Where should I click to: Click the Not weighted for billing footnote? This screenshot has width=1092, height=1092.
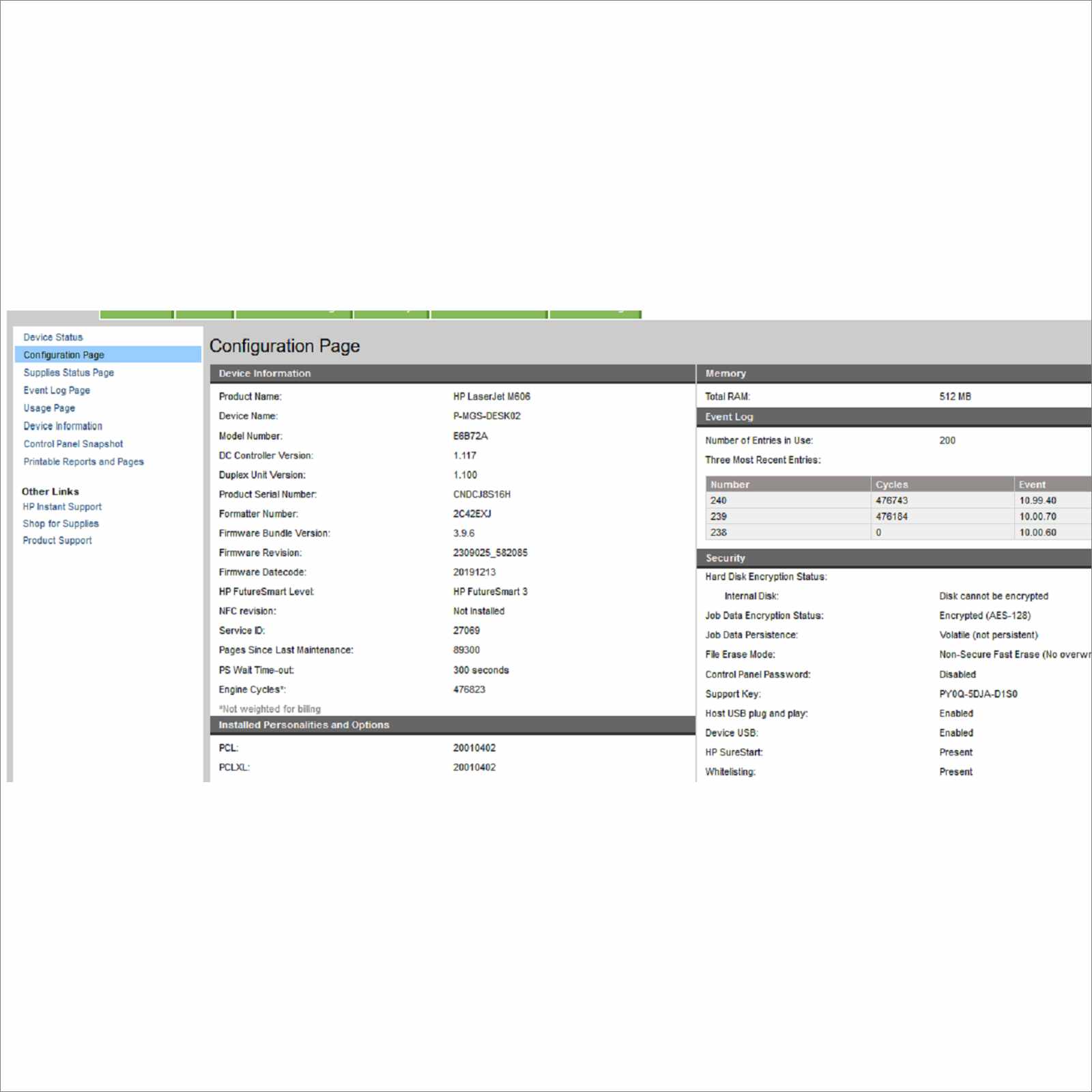(270, 709)
